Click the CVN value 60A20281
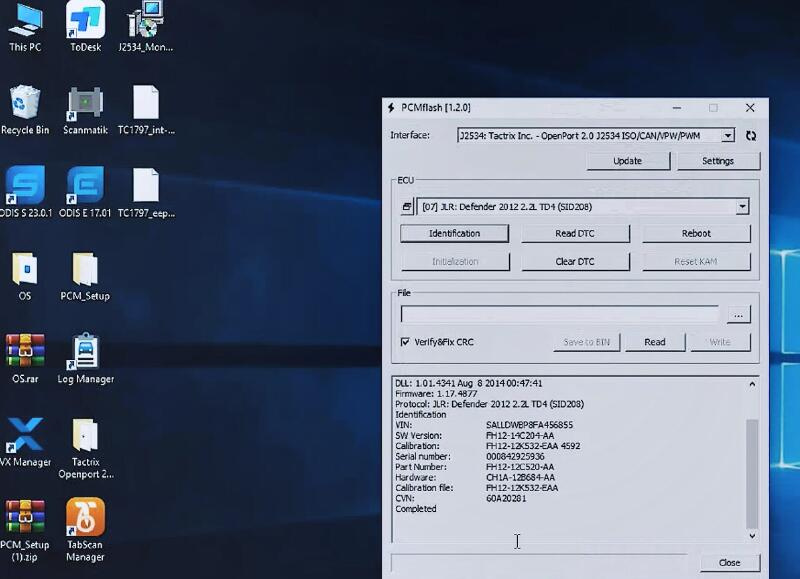Image resolution: width=800 pixels, height=579 pixels. (x=506, y=498)
